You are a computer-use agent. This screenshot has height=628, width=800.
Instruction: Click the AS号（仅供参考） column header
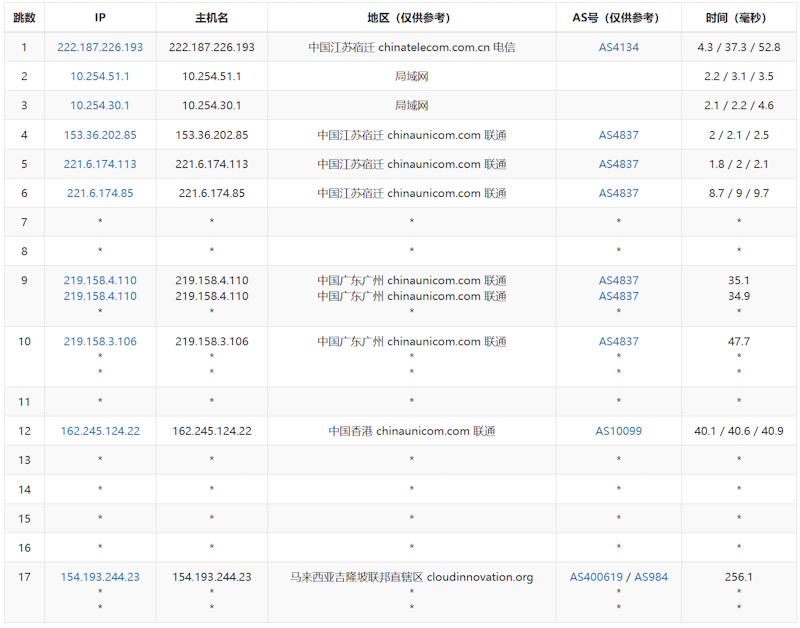click(618, 18)
